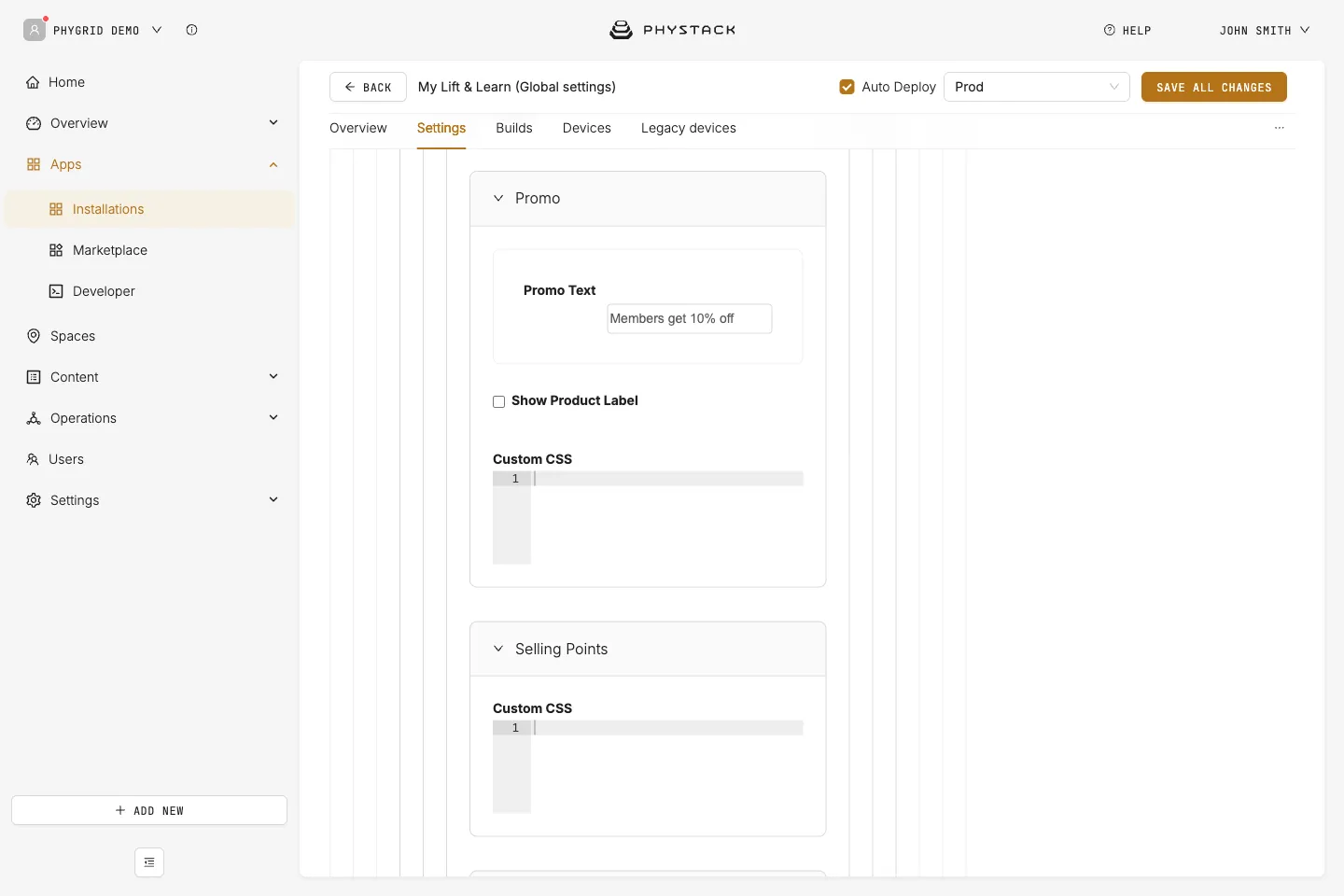This screenshot has height=896, width=1344.
Task: Click the Phygrid Demo avatar icon
Action: (x=35, y=30)
